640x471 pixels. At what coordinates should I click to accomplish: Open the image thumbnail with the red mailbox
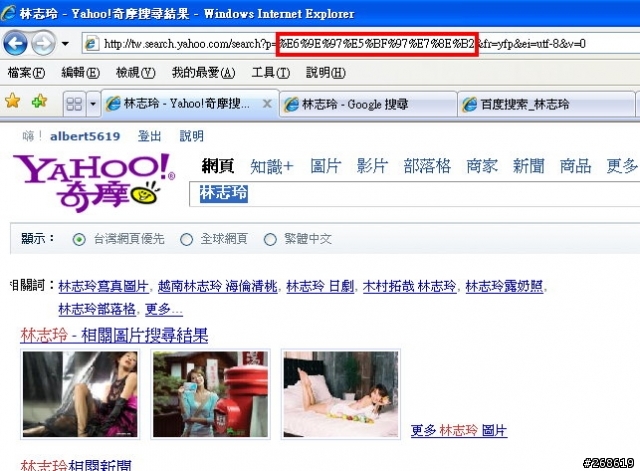211,394
